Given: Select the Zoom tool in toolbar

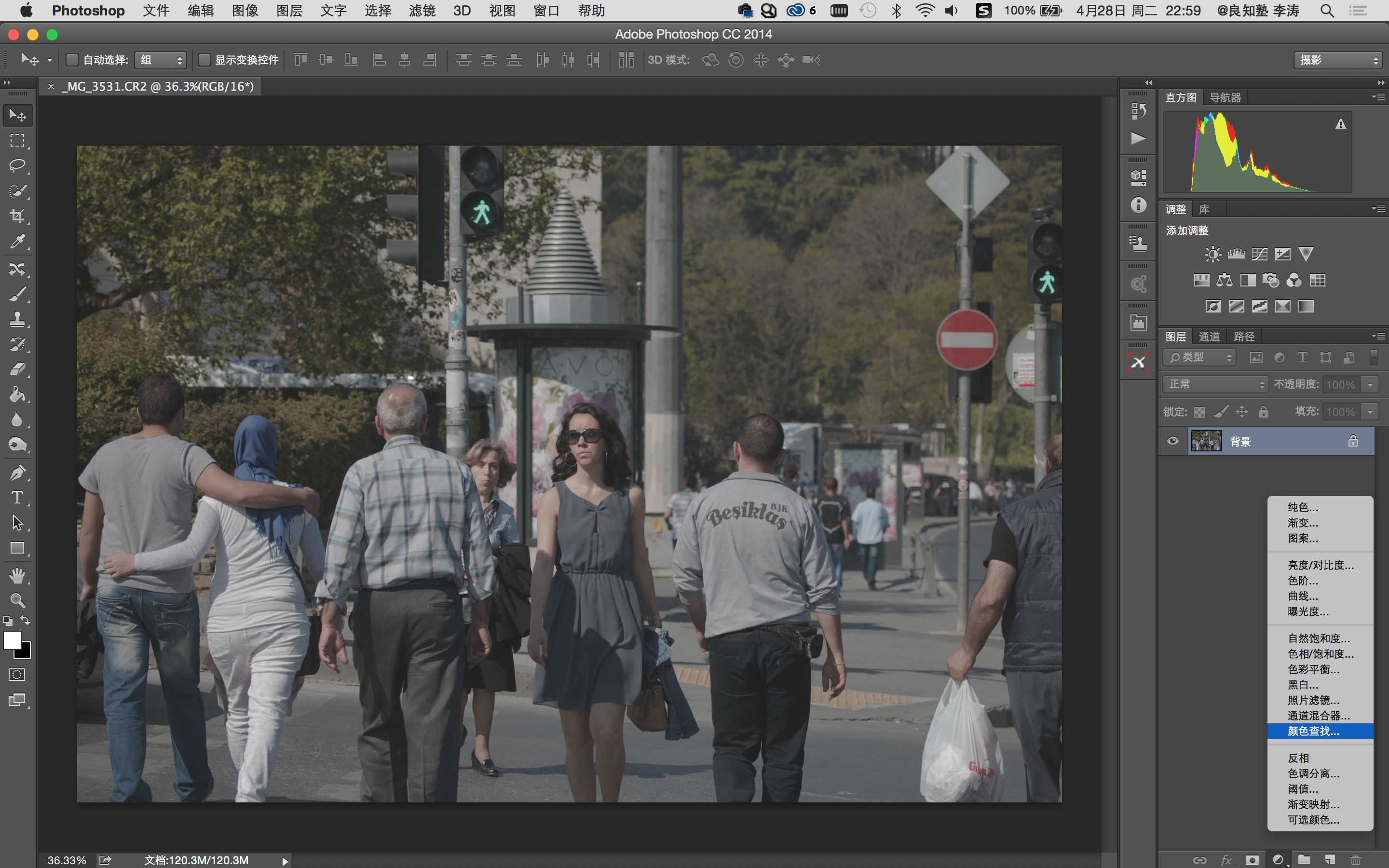Looking at the screenshot, I should tap(17, 600).
